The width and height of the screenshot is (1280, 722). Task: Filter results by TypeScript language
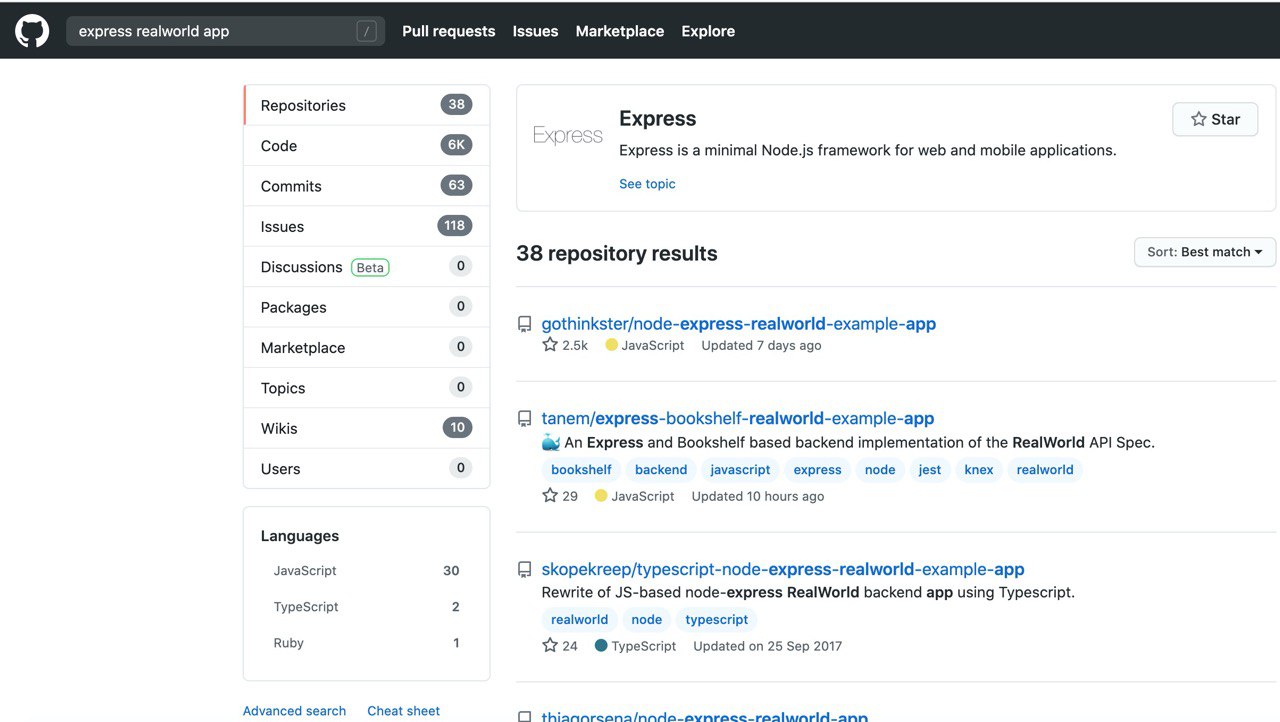tap(366, 607)
